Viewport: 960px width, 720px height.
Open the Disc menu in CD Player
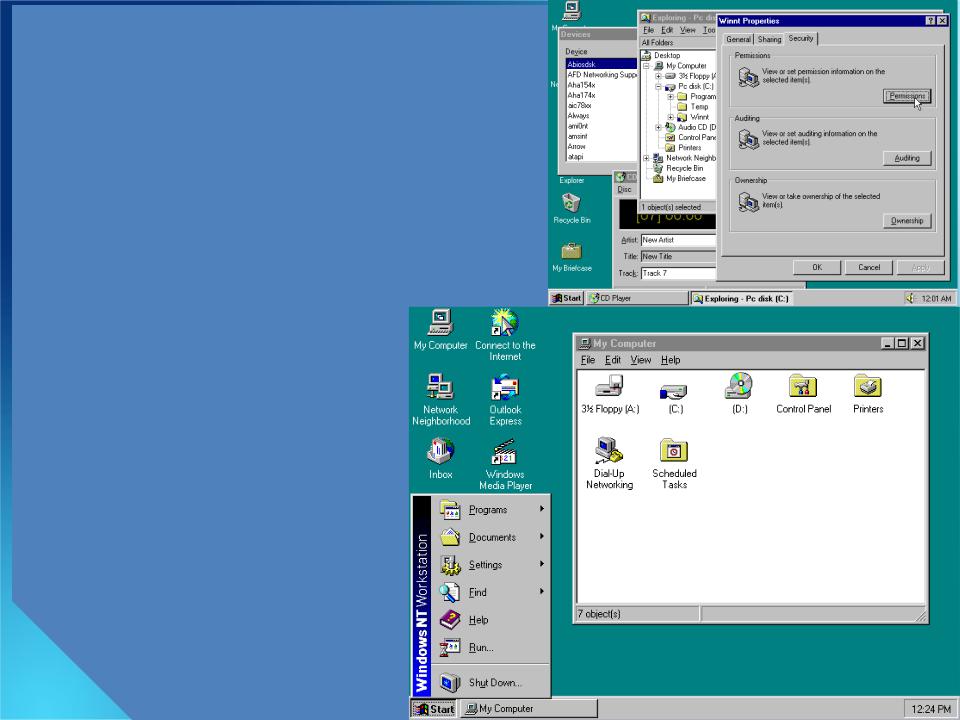[x=624, y=189]
